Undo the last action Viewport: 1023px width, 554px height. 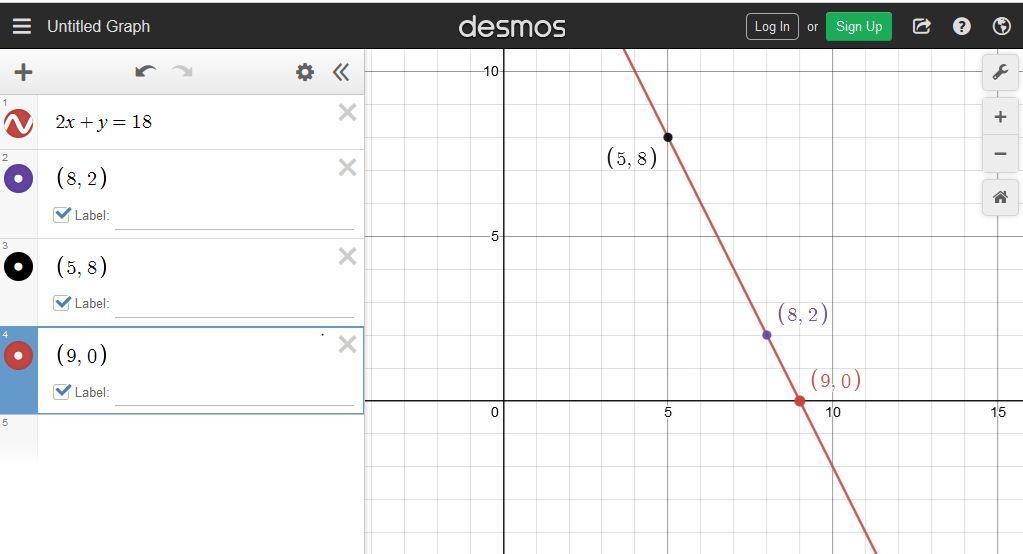(145, 71)
